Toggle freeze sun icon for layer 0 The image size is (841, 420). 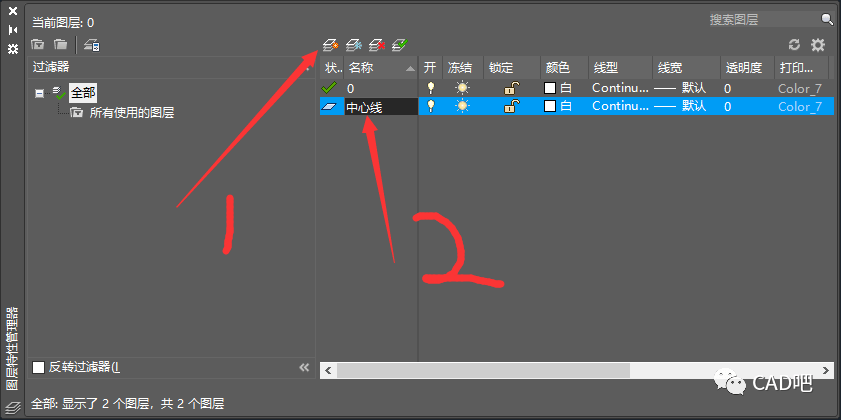[x=461, y=88]
